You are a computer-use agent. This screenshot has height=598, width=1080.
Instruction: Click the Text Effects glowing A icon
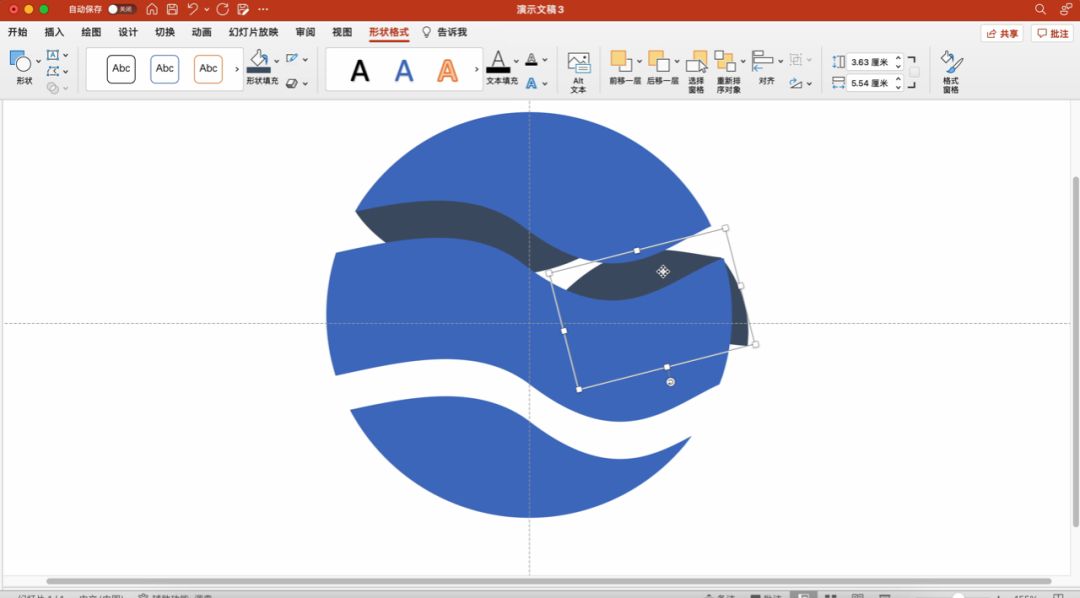click(x=531, y=83)
